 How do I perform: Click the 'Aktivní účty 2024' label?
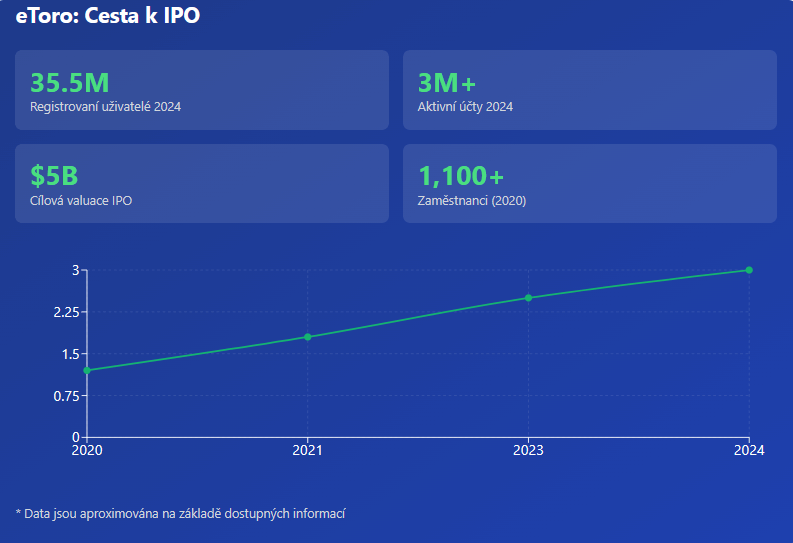465,107
